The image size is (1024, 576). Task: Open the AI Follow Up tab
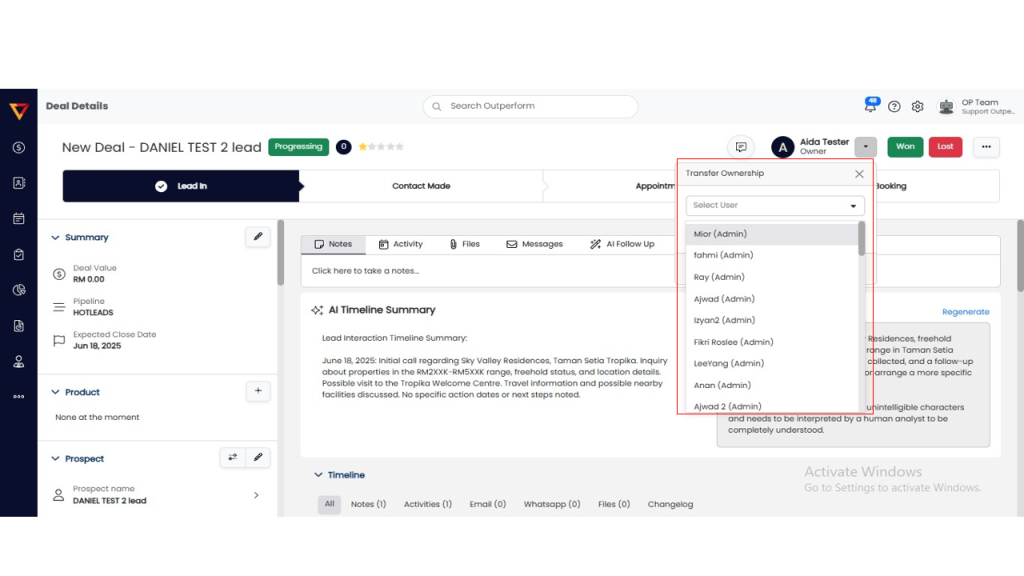[x=622, y=244]
